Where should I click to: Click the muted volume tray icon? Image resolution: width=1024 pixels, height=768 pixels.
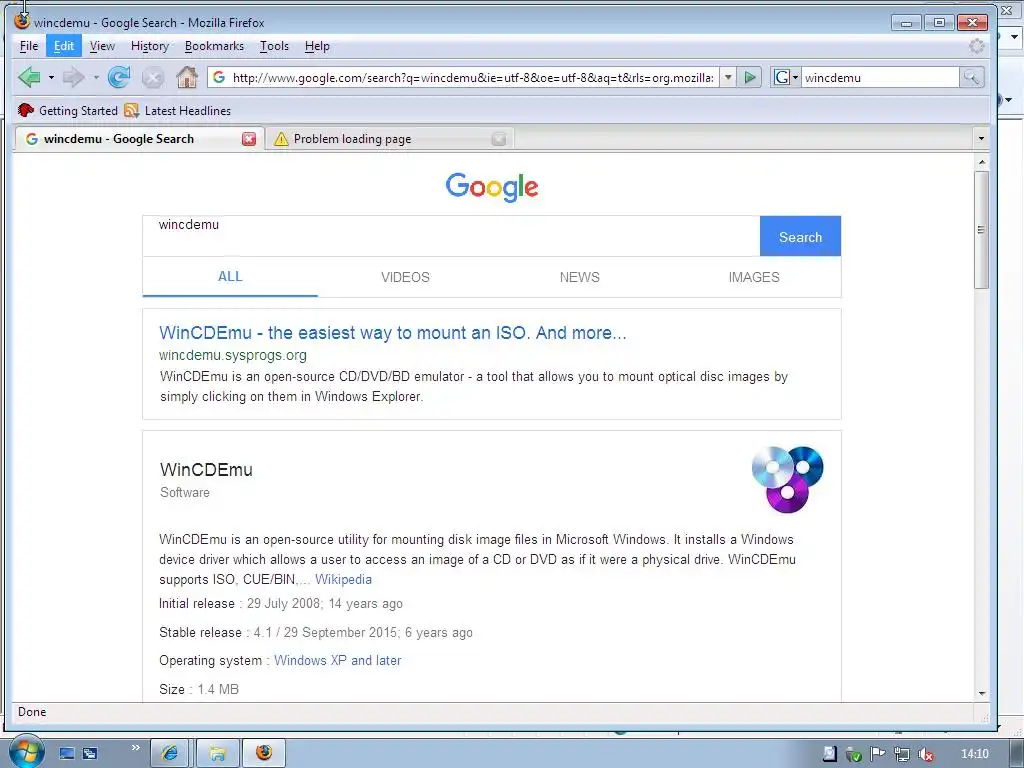coord(925,754)
